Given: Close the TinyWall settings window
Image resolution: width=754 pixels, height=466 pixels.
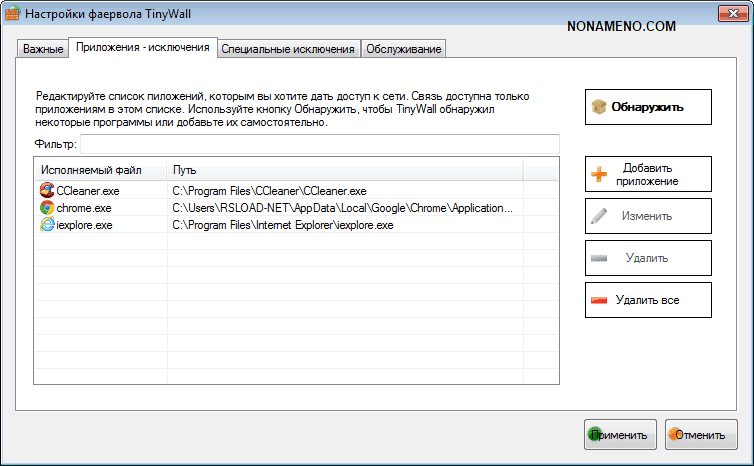Looking at the screenshot, I should click(730, 13).
